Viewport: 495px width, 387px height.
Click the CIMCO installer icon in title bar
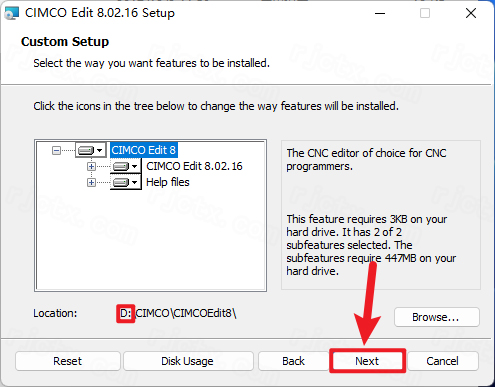tap(12, 13)
